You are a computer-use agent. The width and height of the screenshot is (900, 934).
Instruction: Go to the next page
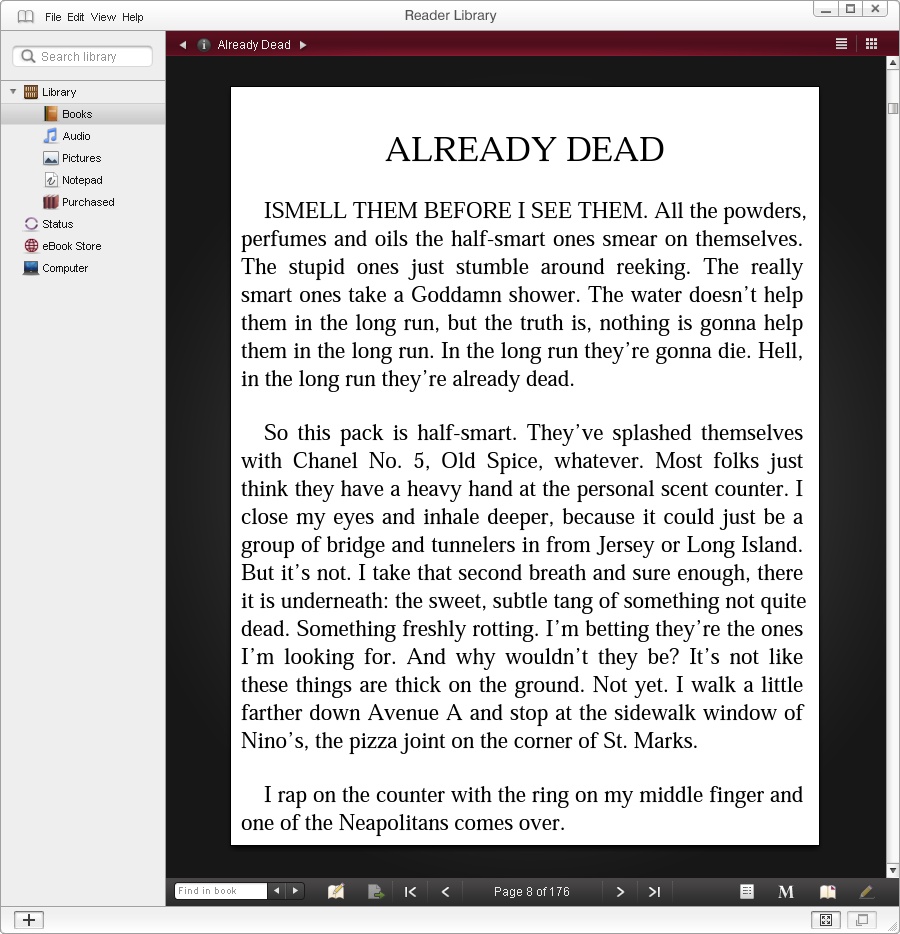(620, 892)
